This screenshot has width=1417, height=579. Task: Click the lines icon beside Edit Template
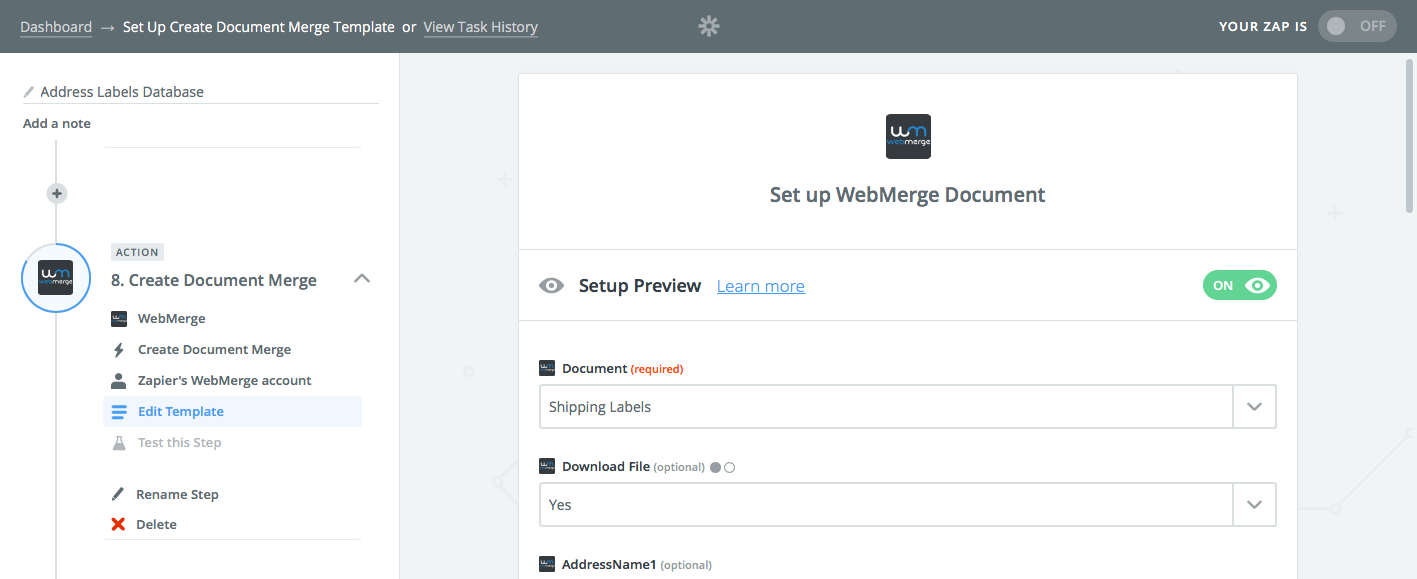(x=119, y=412)
